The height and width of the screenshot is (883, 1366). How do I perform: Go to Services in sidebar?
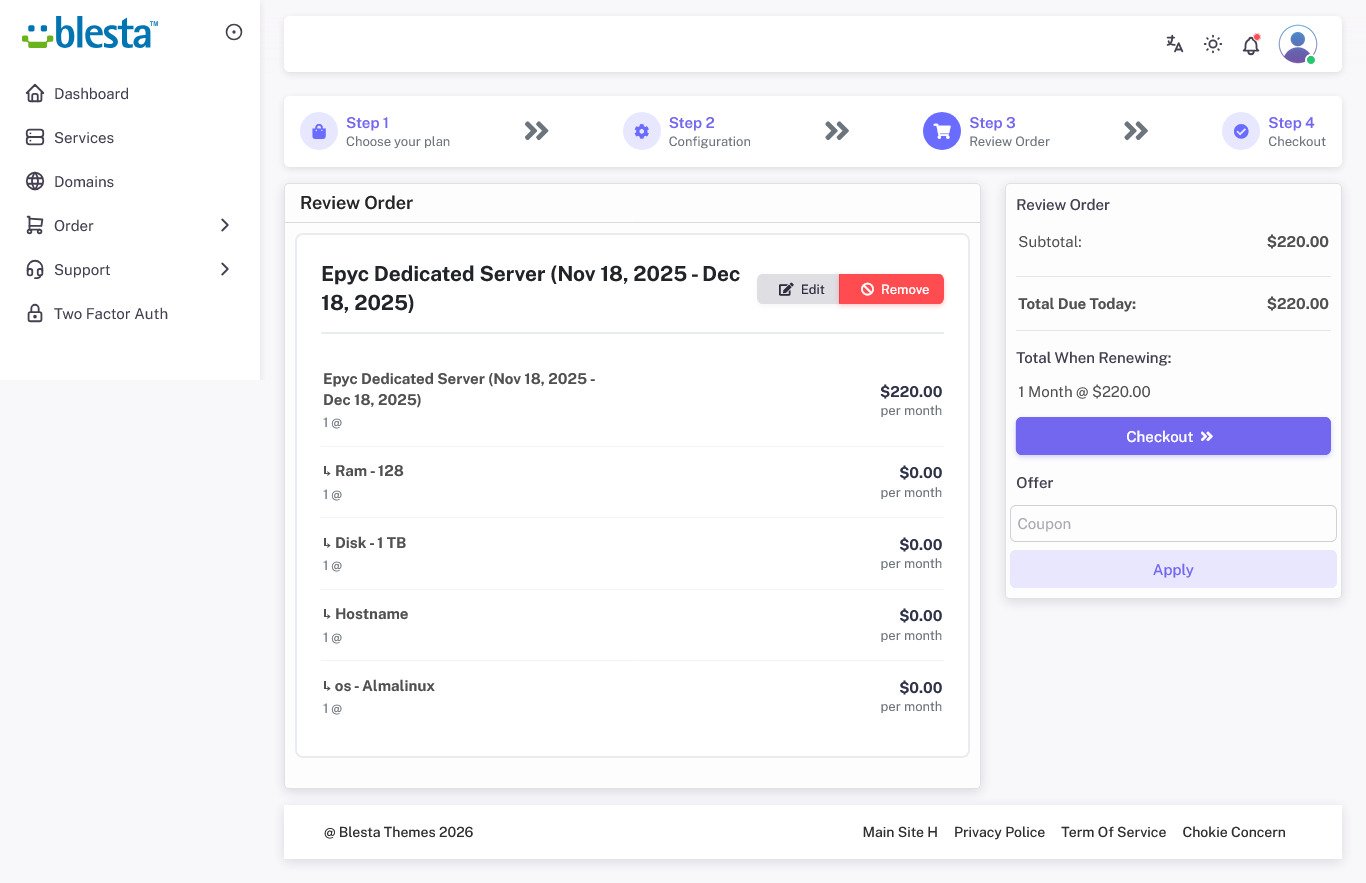tap(84, 138)
